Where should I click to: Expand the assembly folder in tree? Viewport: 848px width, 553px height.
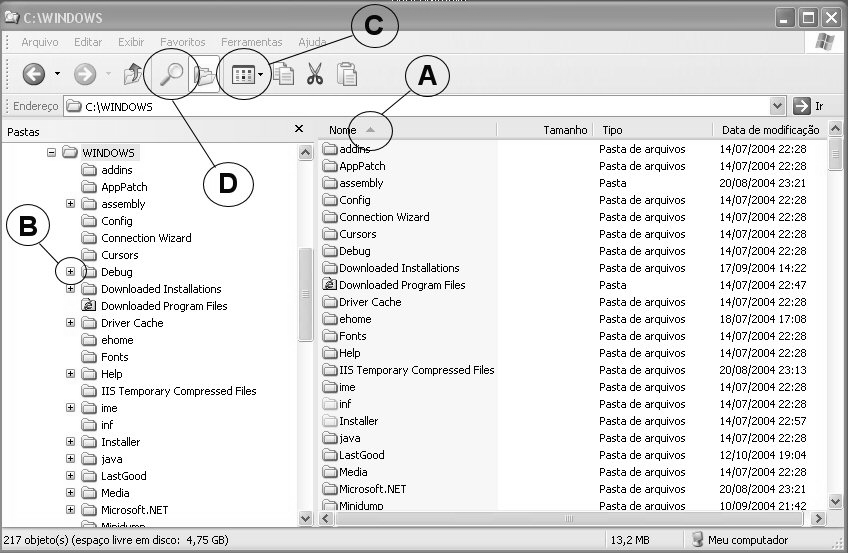pos(70,203)
